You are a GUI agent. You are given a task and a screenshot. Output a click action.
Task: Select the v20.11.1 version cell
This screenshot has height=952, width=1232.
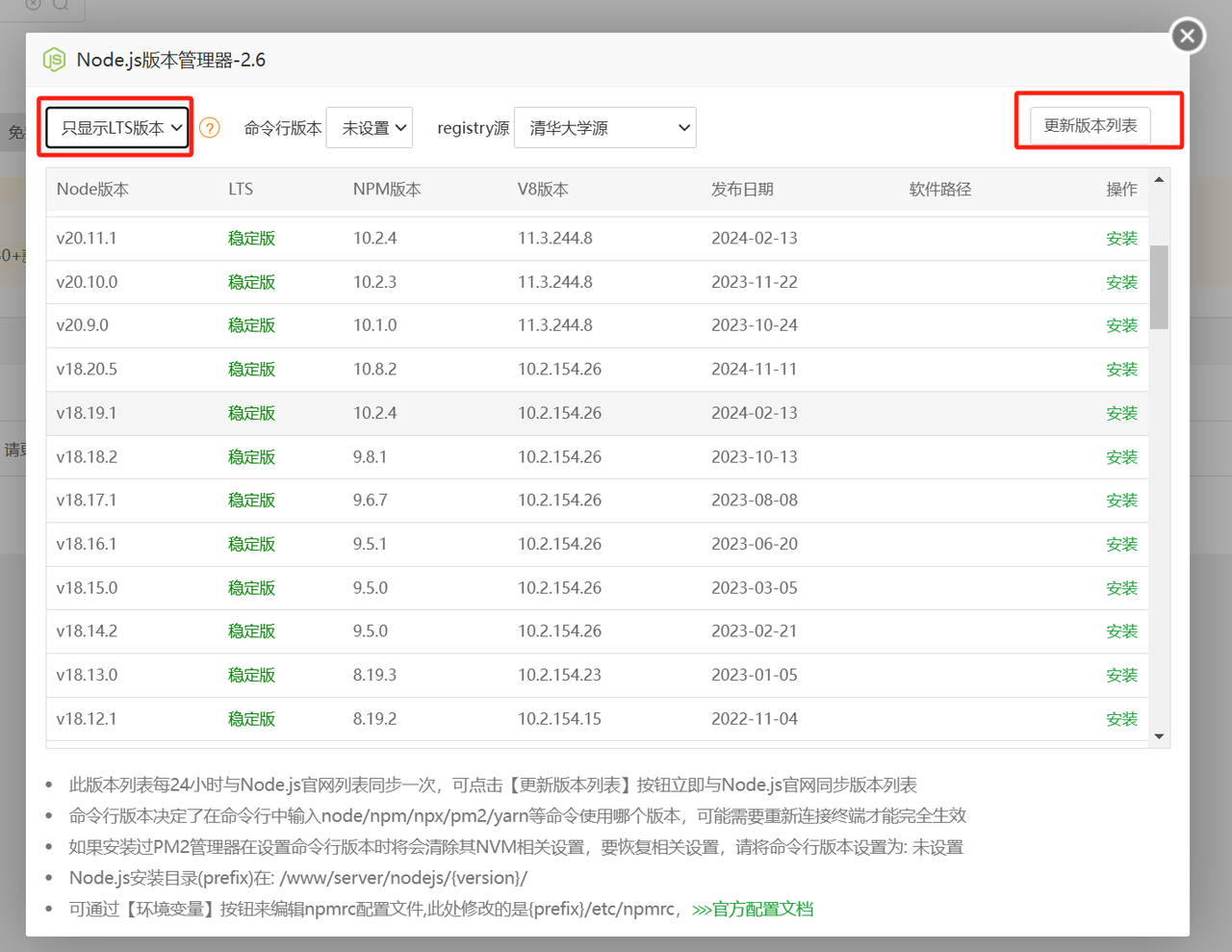[87, 239]
